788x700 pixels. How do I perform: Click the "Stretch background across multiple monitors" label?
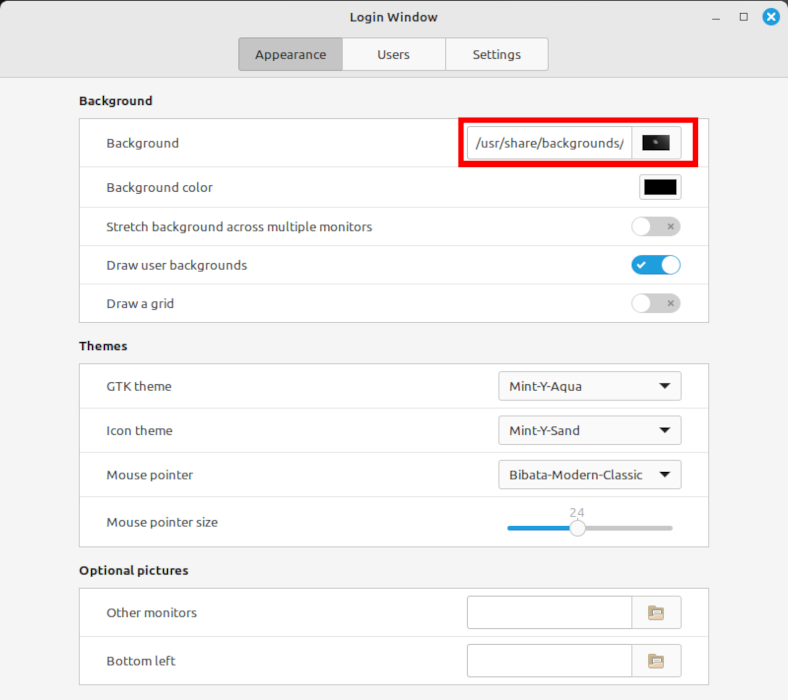(x=239, y=227)
